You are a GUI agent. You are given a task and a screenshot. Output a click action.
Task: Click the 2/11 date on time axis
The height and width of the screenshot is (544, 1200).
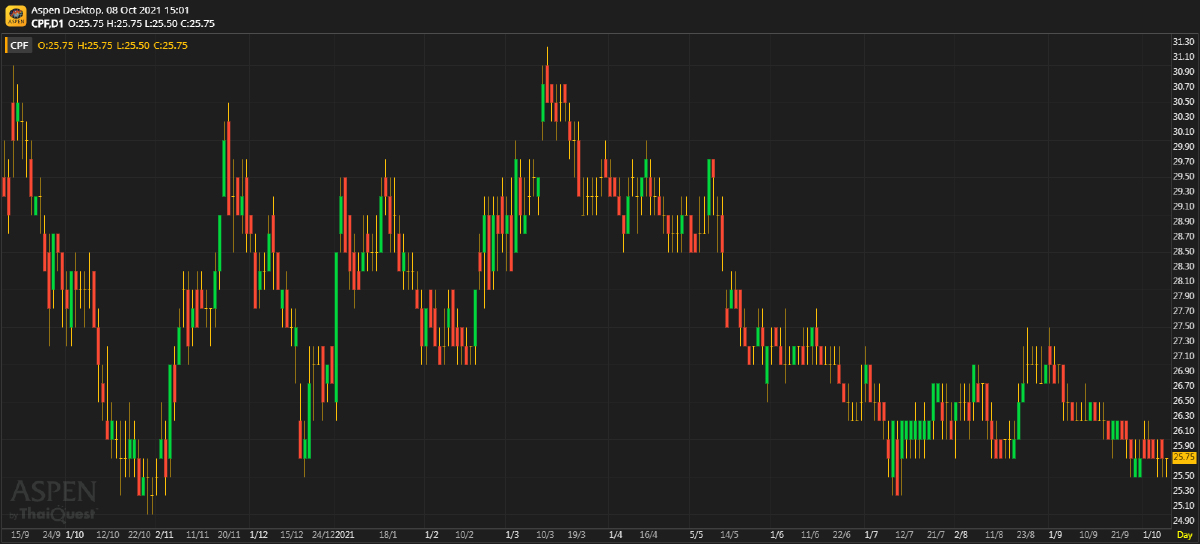click(165, 535)
